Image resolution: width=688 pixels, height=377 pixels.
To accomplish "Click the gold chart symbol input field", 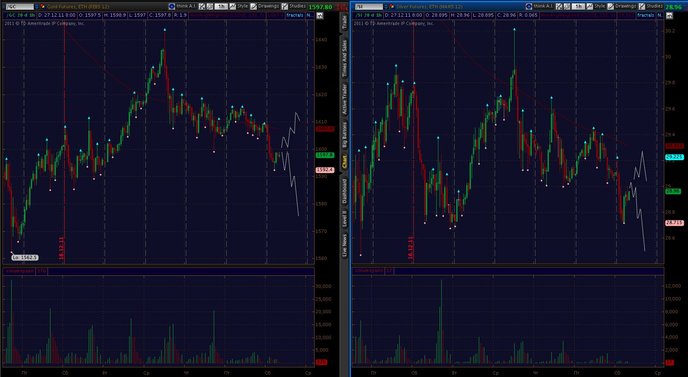I will (19, 7).
